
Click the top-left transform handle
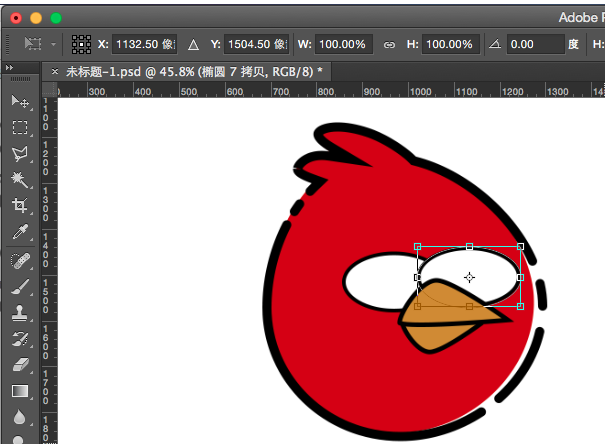coord(417,246)
